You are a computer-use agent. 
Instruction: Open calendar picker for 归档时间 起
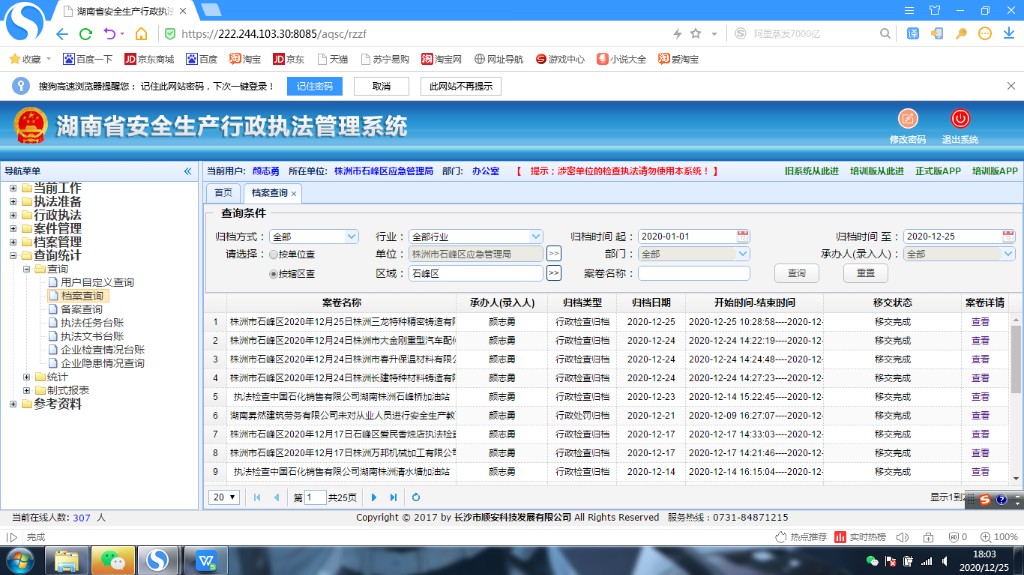click(742, 237)
